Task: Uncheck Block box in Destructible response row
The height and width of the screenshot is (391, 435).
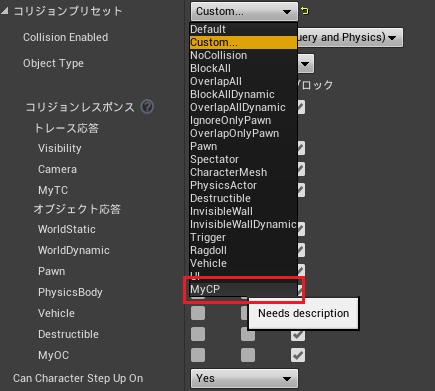Action: click(x=298, y=335)
